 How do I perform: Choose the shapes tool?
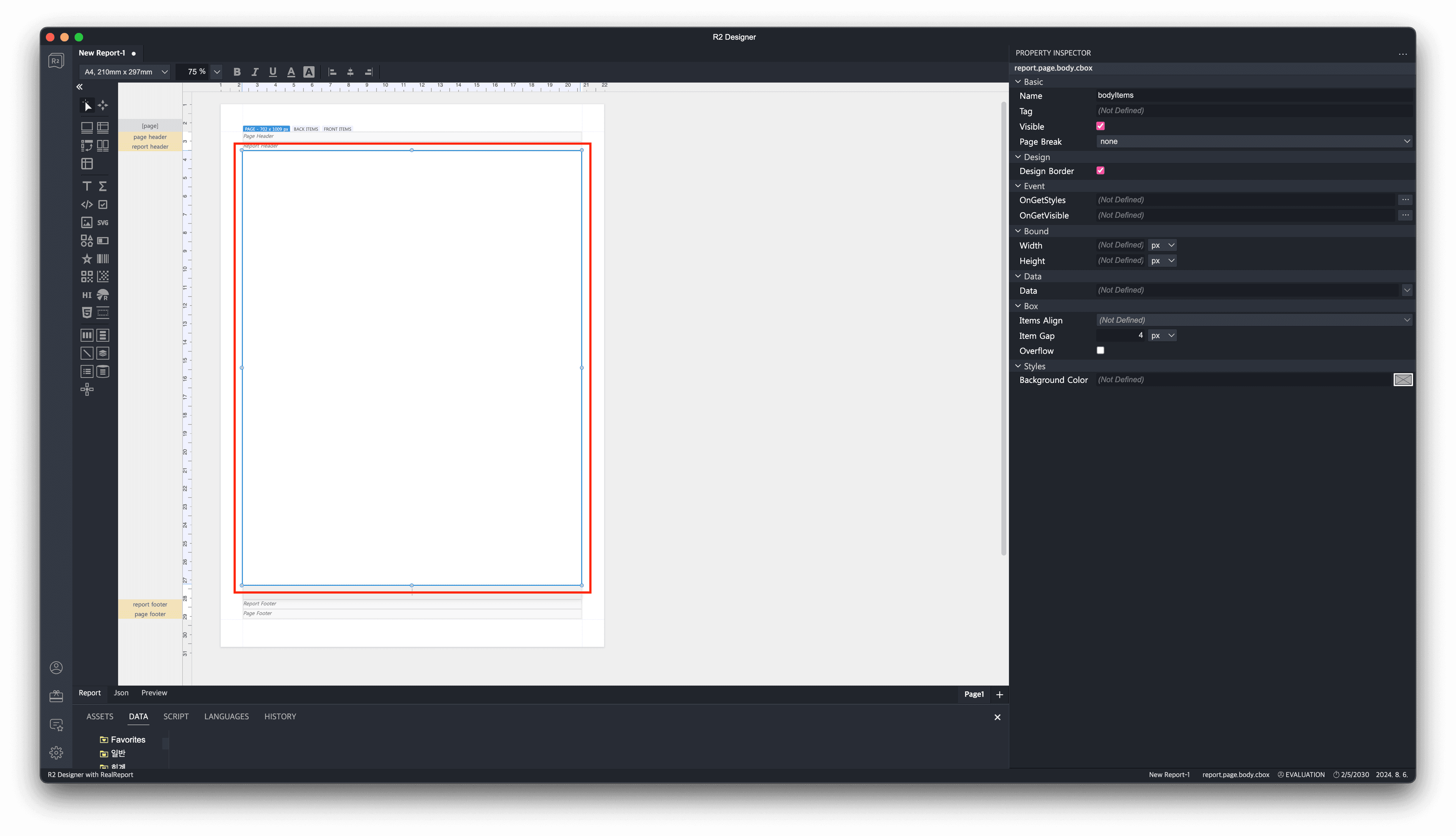pyautogui.click(x=87, y=241)
